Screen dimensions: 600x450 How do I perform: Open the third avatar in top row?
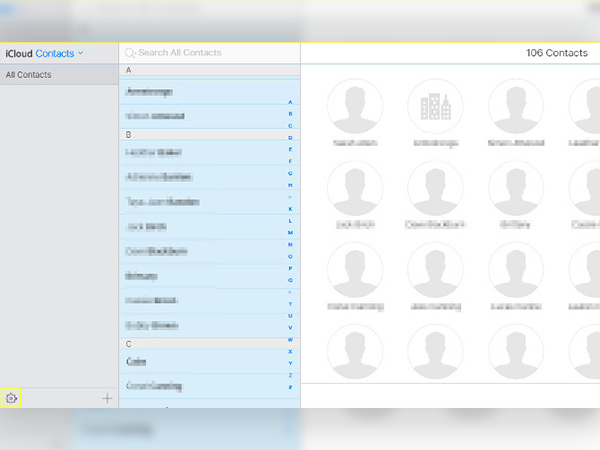(x=516, y=106)
